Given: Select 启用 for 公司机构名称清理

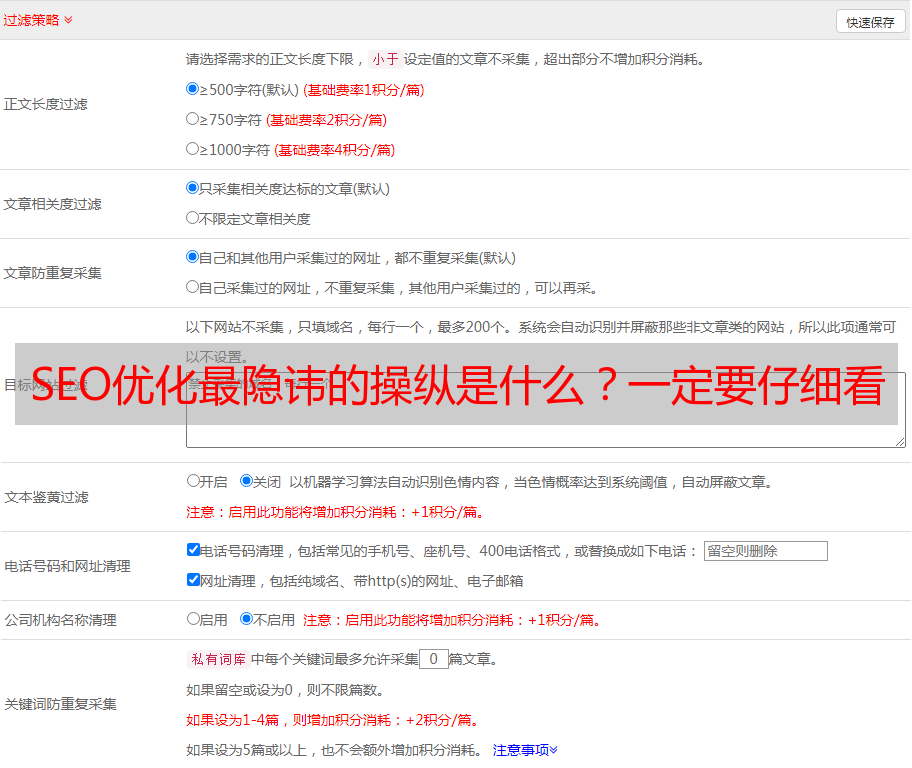Looking at the screenshot, I should pyautogui.click(x=193, y=618).
